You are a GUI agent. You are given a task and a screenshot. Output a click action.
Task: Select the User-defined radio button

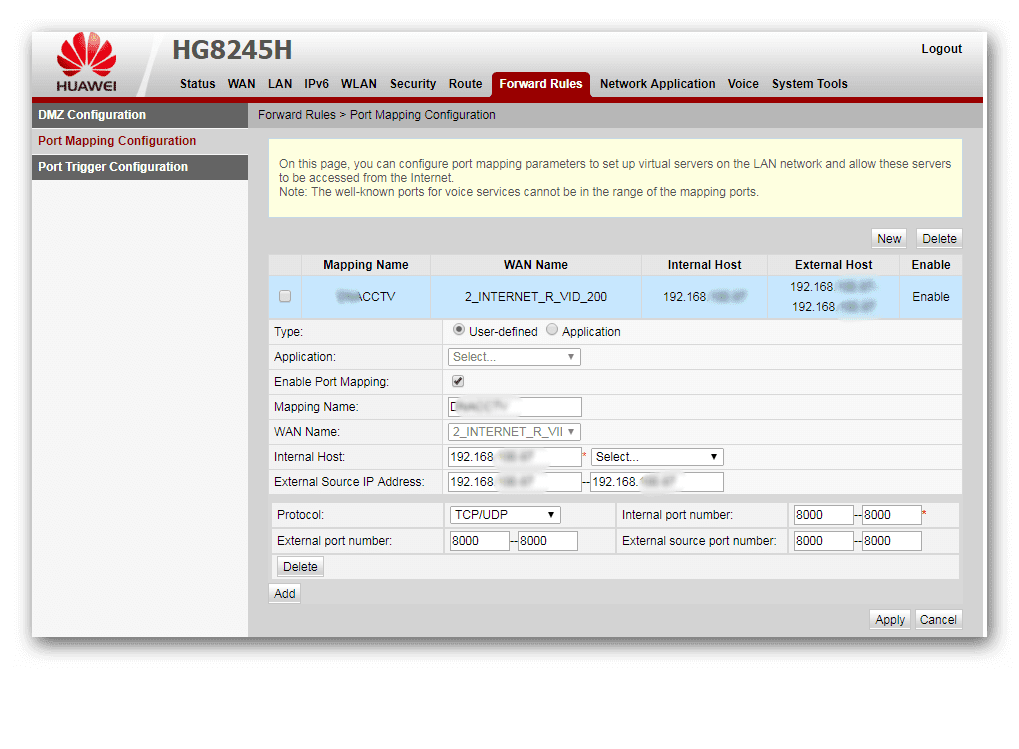[x=458, y=331]
